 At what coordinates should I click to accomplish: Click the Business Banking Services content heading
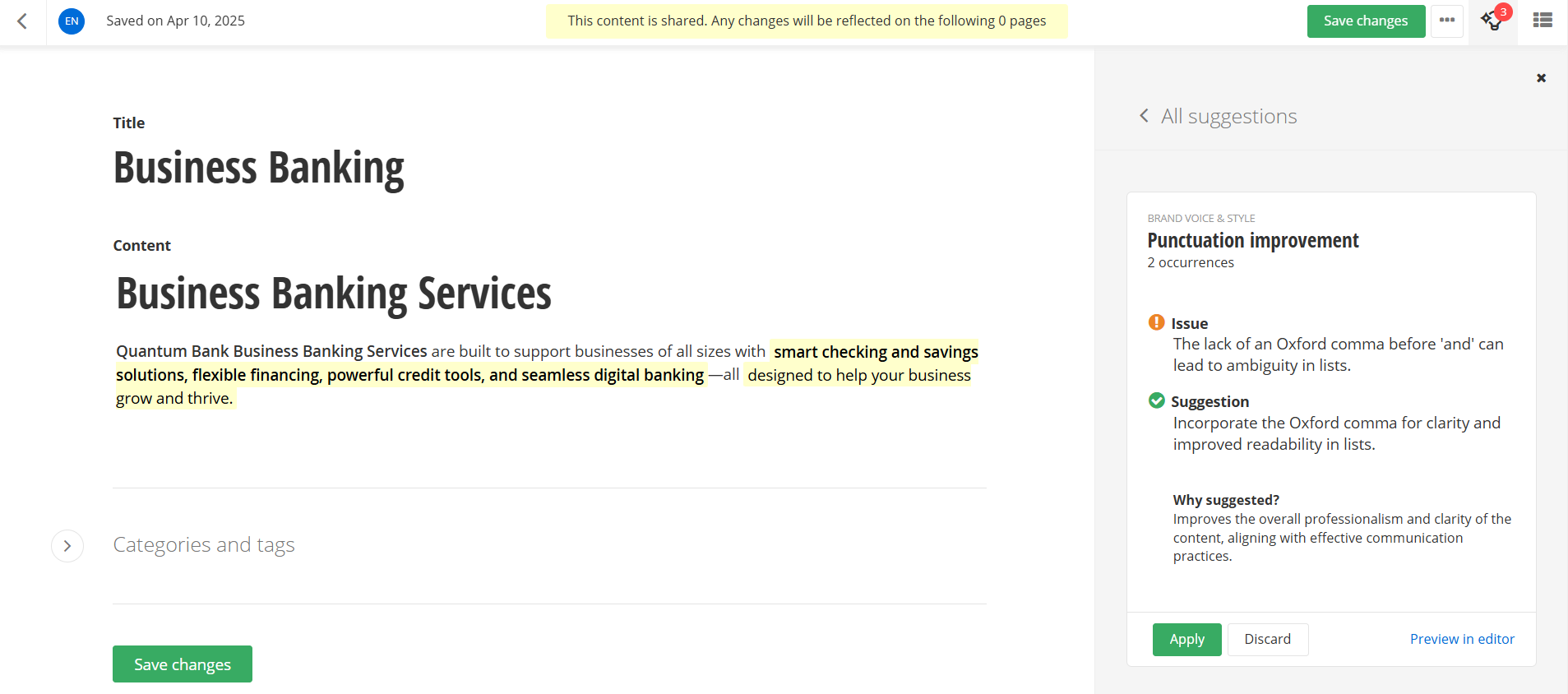[333, 294]
